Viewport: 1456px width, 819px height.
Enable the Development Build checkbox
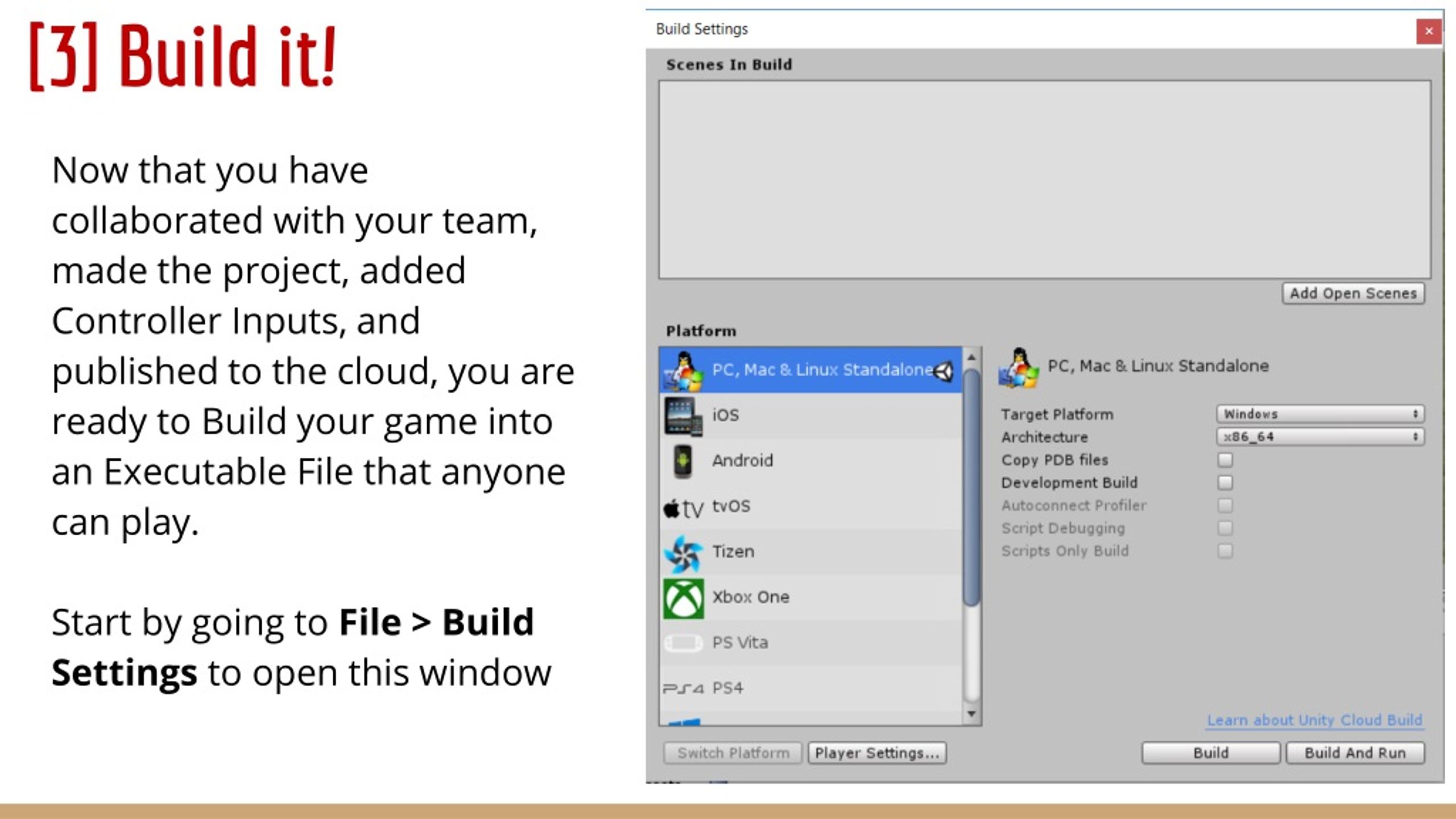(x=1225, y=482)
